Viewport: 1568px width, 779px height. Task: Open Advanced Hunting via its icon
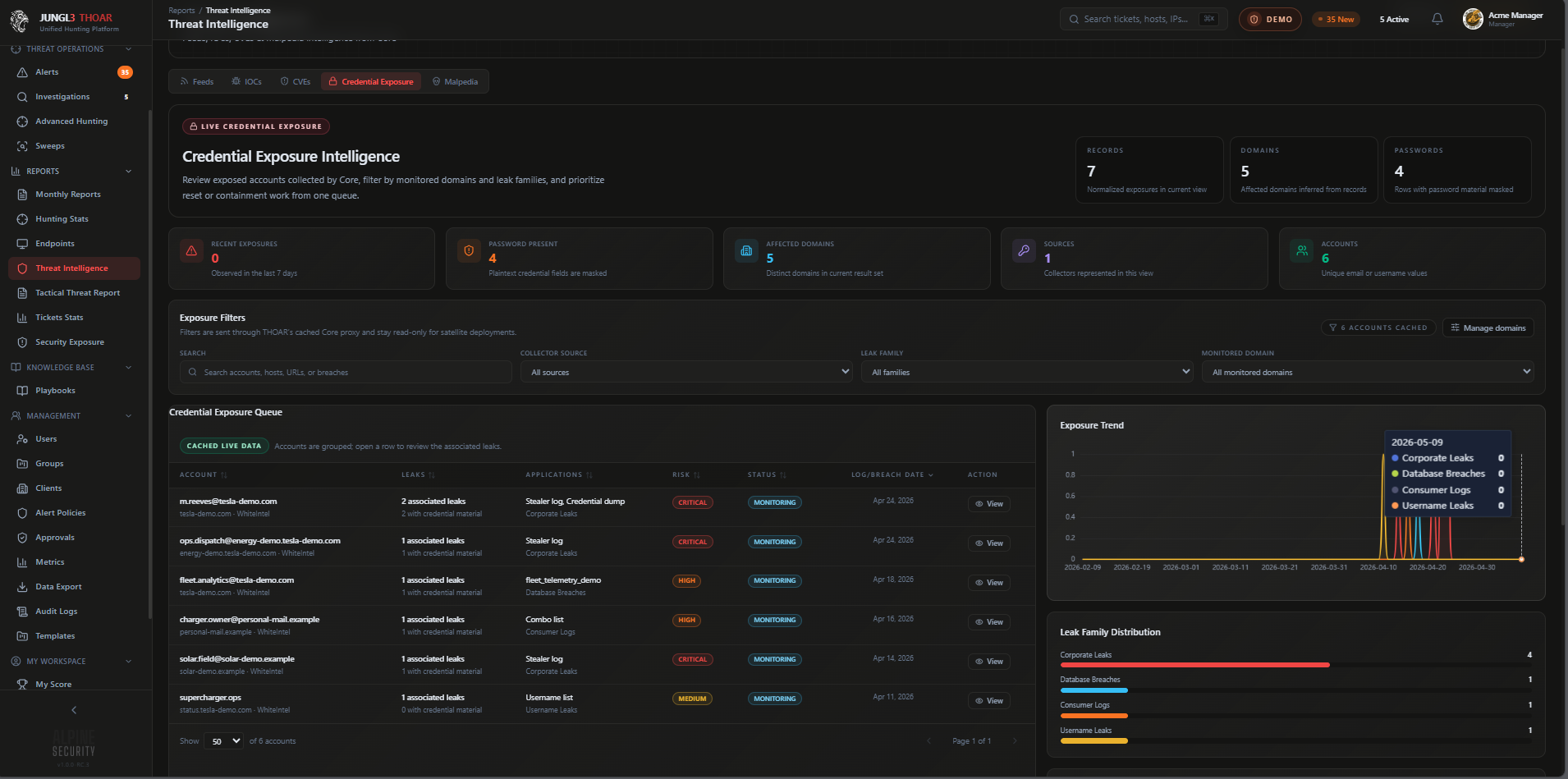tap(22, 121)
